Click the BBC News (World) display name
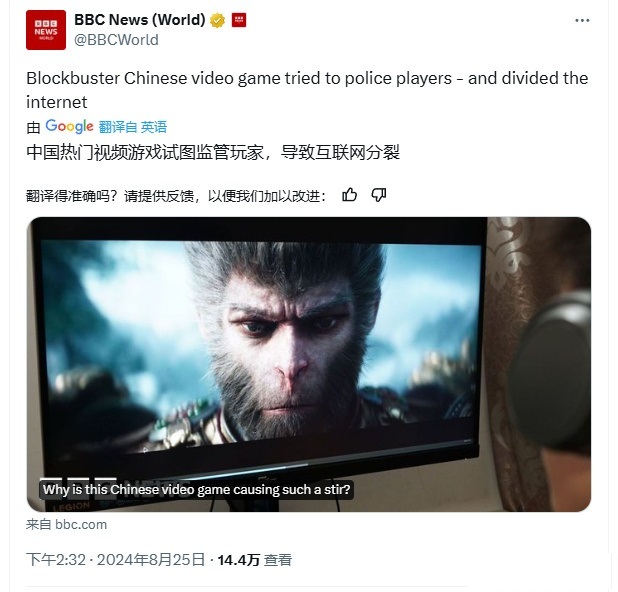 point(140,20)
